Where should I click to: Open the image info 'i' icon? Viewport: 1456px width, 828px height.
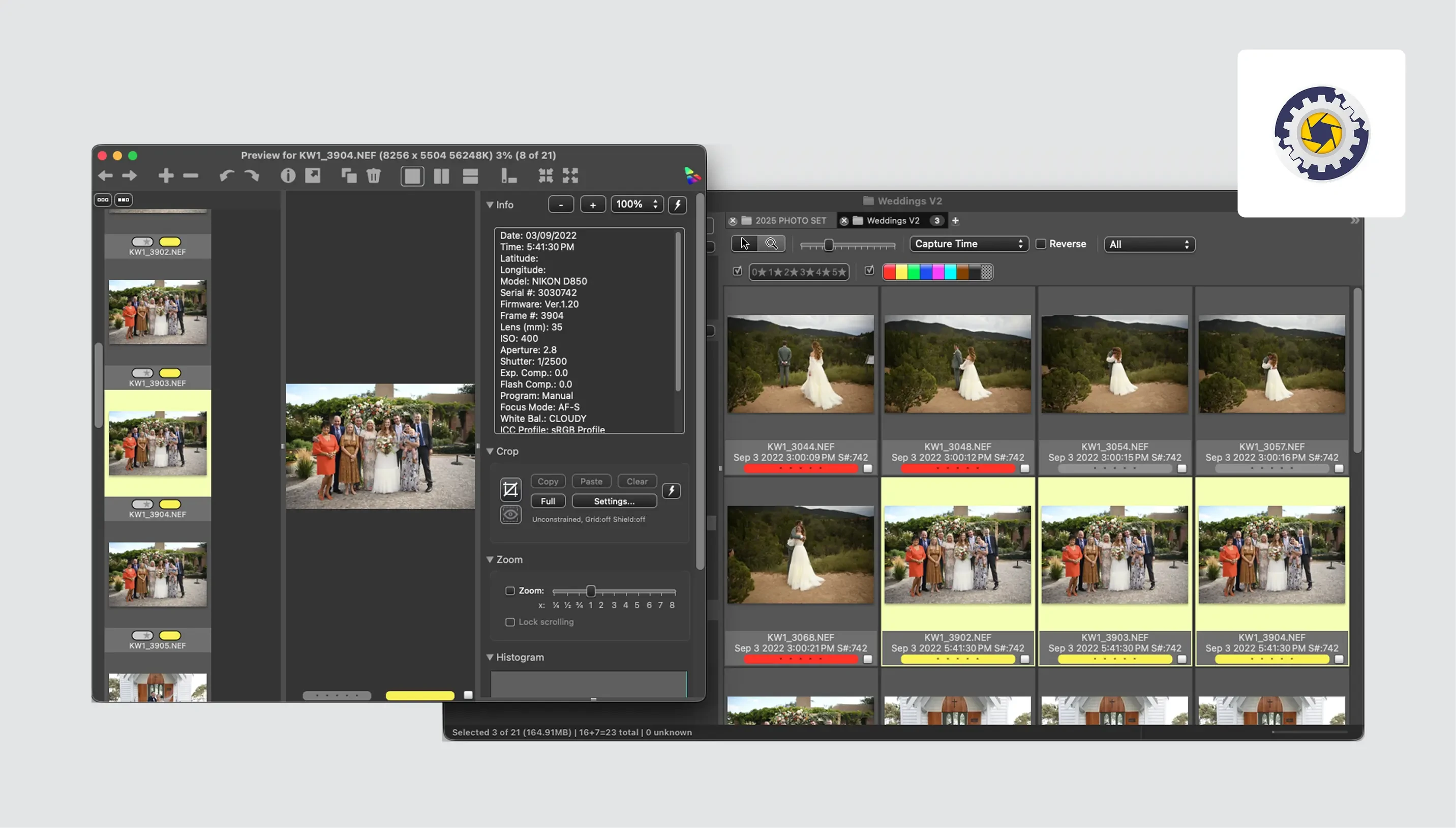tap(288, 176)
